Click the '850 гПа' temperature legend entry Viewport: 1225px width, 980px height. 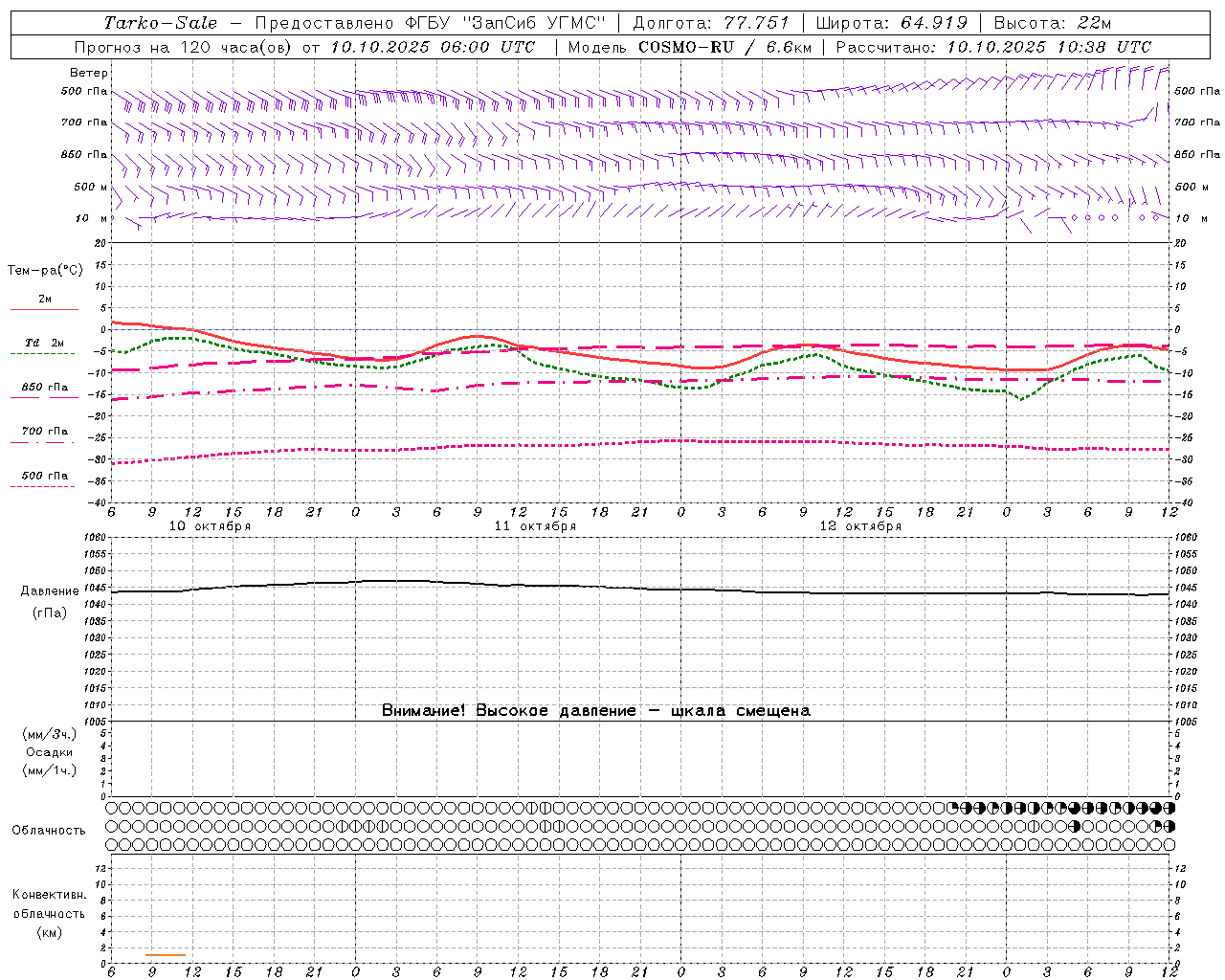(x=45, y=388)
